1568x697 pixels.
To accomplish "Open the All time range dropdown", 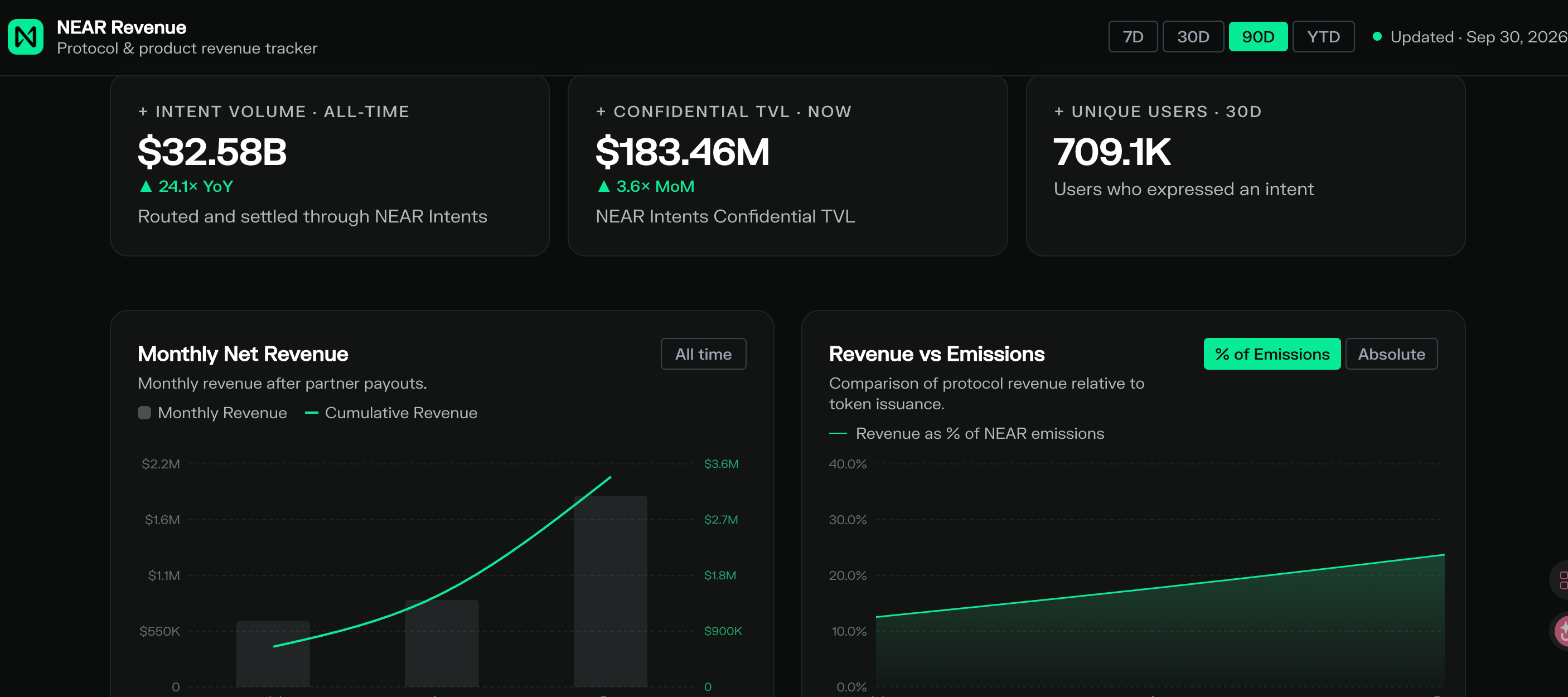I will pos(703,354).
